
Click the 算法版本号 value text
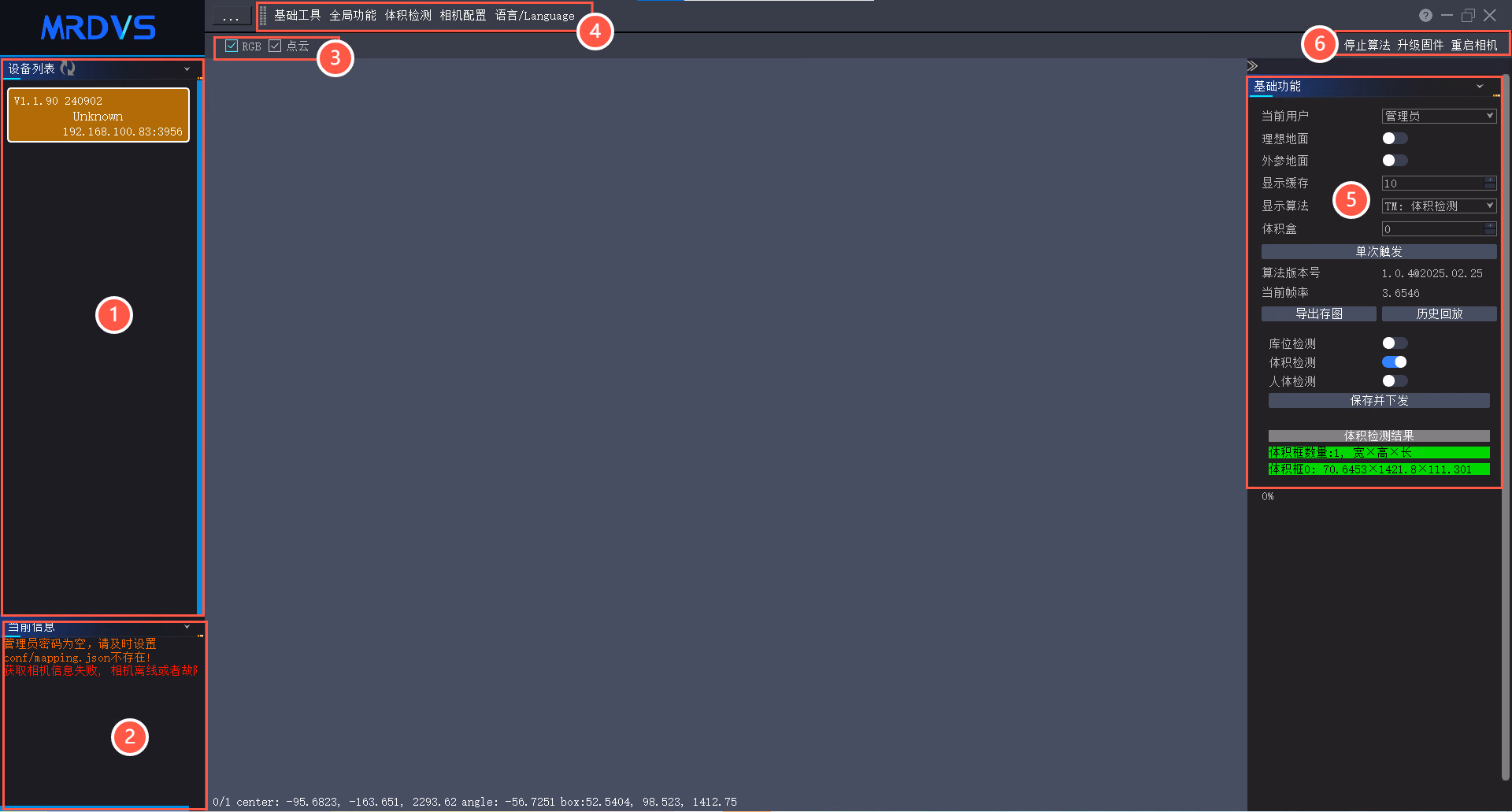[1432, 273]
